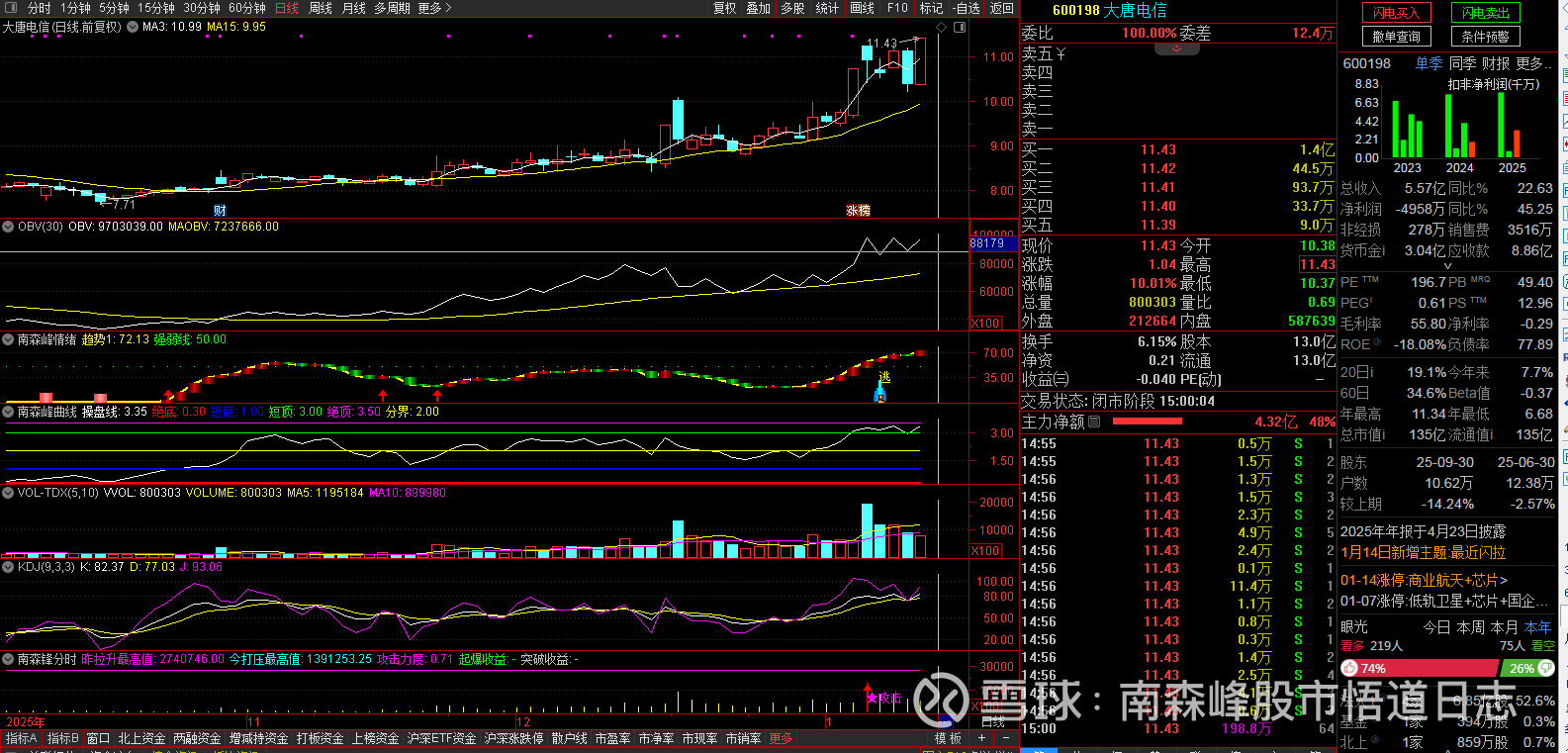Select the 1分钟 period tab
1568x753 pixels.
click(75, 8)
